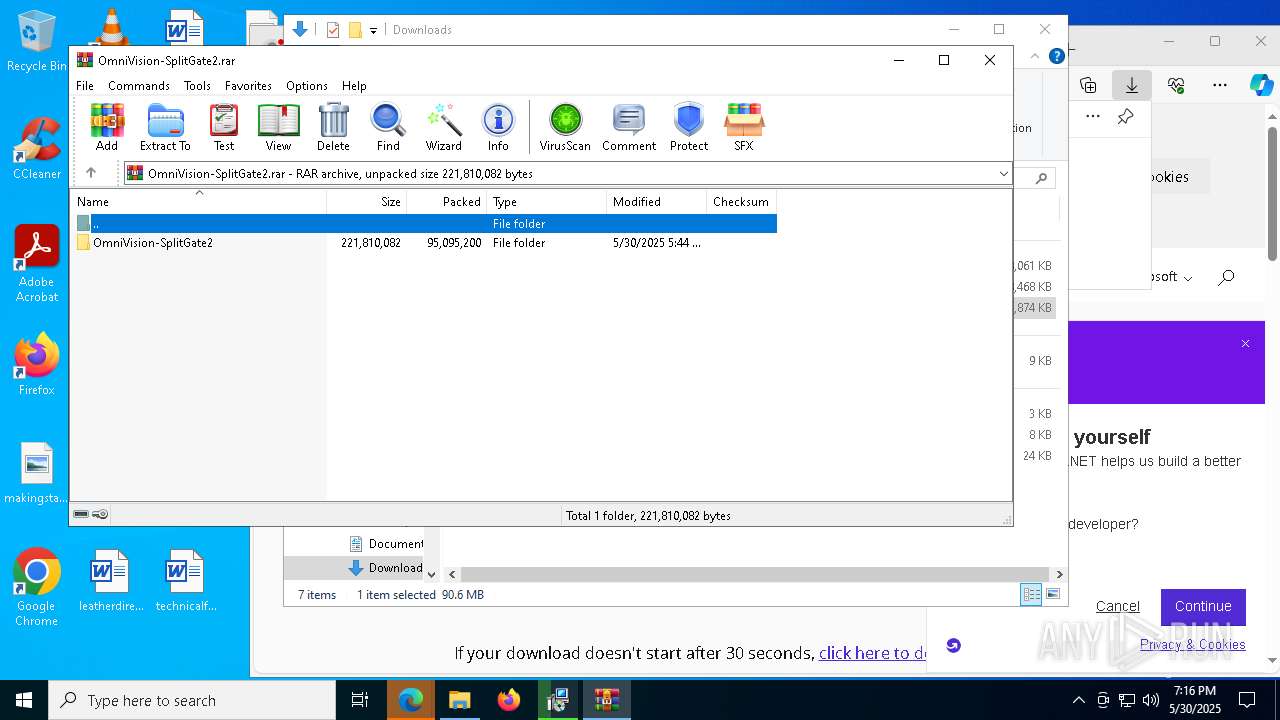This screenshot has width=1280, height=720.
Task: Open File Explorer from the taskbar
Action: (x=460, y=700)
